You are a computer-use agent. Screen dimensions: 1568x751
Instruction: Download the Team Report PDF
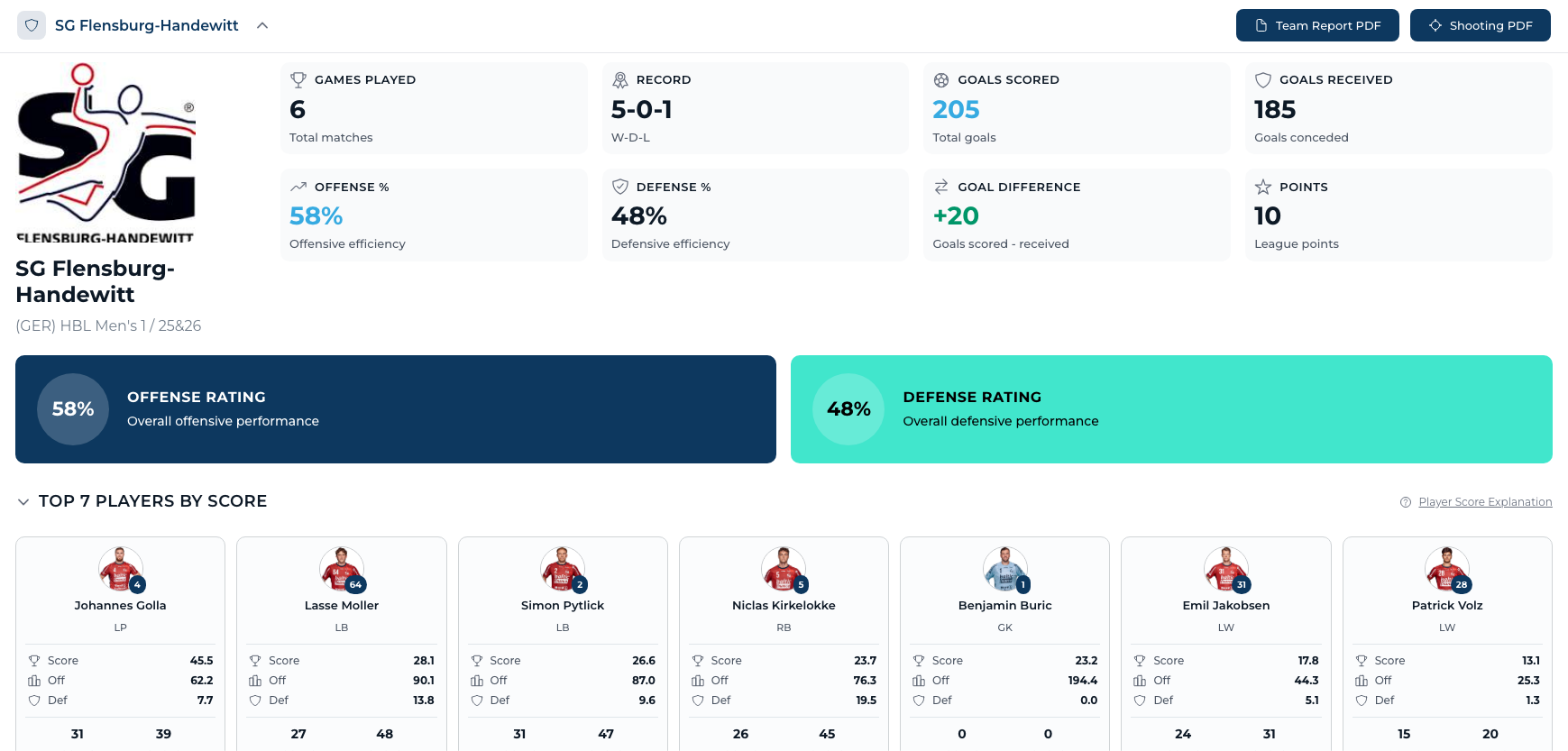(1316, 25)
